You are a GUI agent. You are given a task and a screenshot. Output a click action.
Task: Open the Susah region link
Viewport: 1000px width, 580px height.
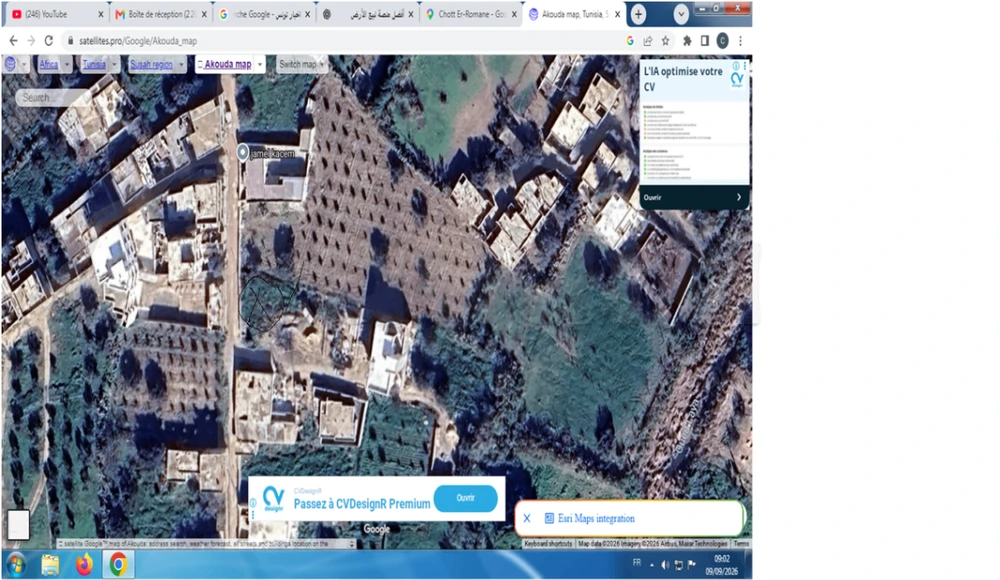[151, 64]
